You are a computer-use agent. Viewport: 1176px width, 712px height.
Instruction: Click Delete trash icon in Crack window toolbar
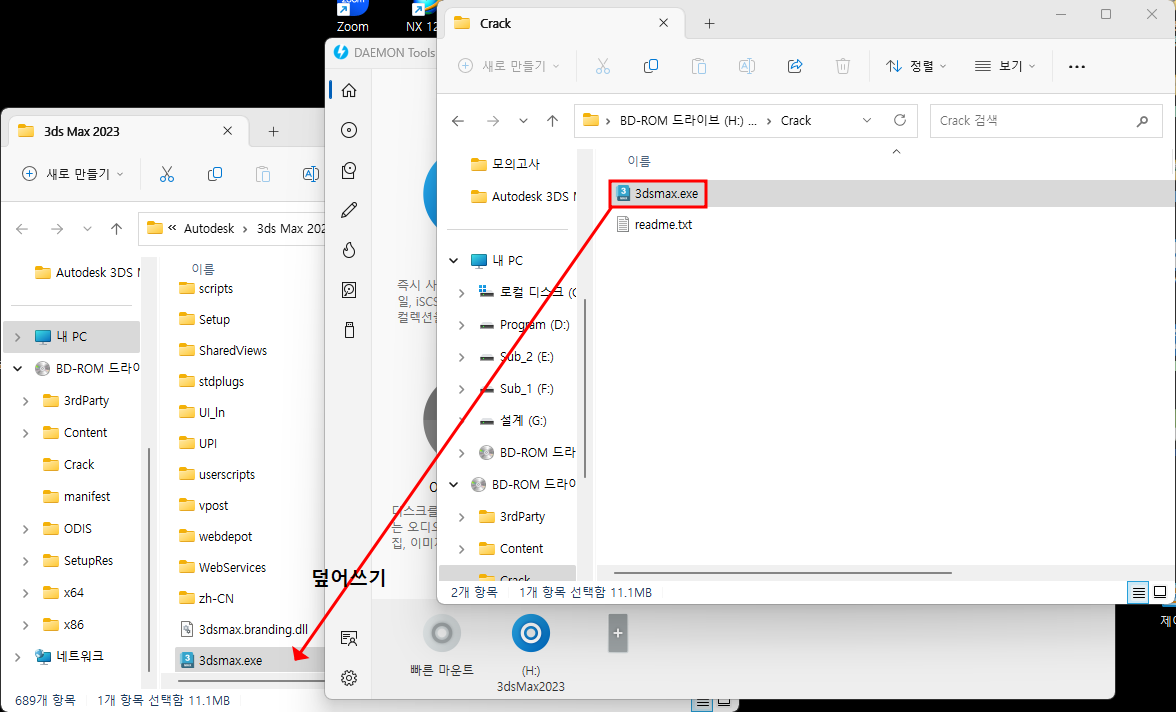coord(843,66)
